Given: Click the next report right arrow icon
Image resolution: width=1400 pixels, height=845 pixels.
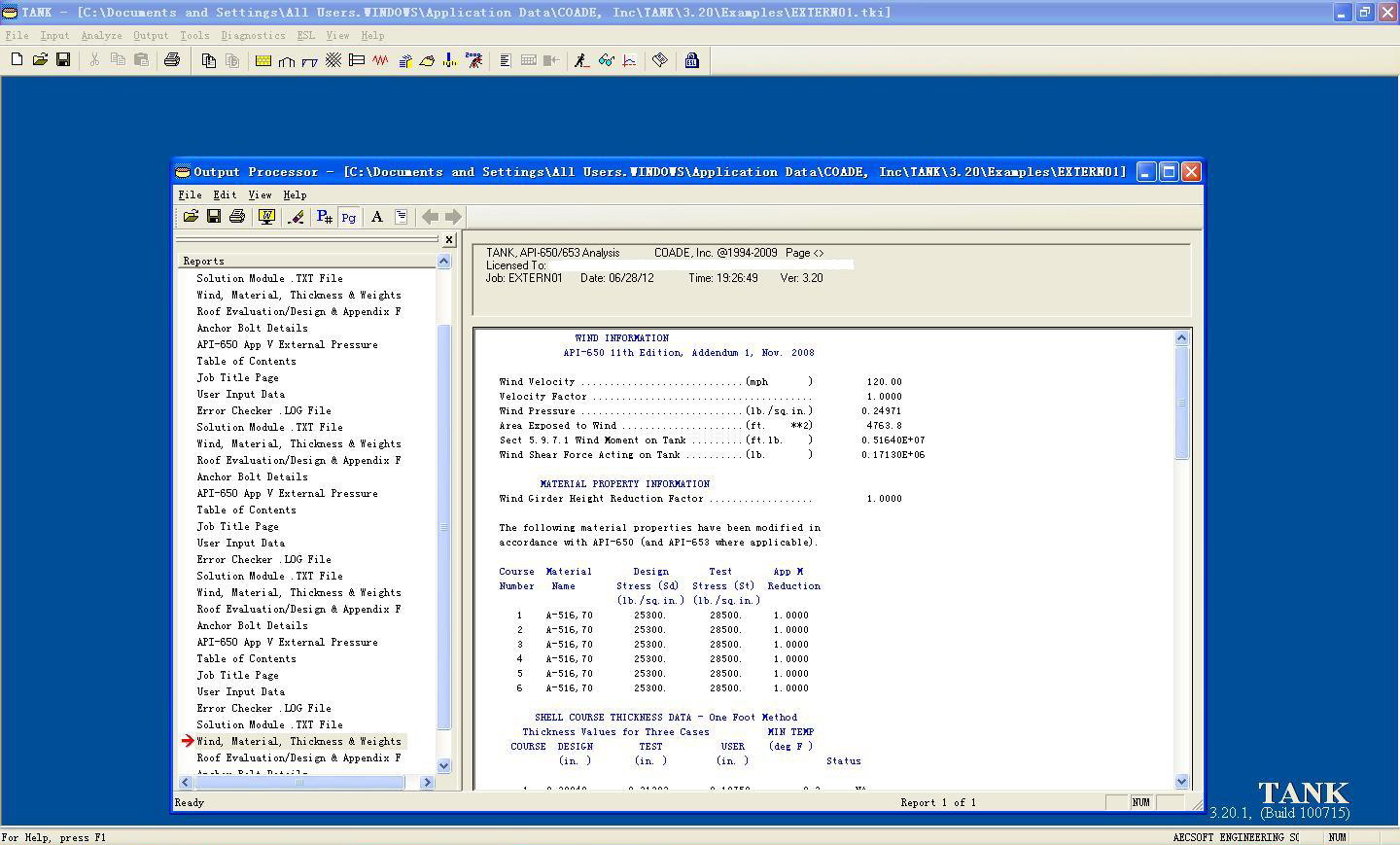Looking at the screenshot, I should [453, 217].
